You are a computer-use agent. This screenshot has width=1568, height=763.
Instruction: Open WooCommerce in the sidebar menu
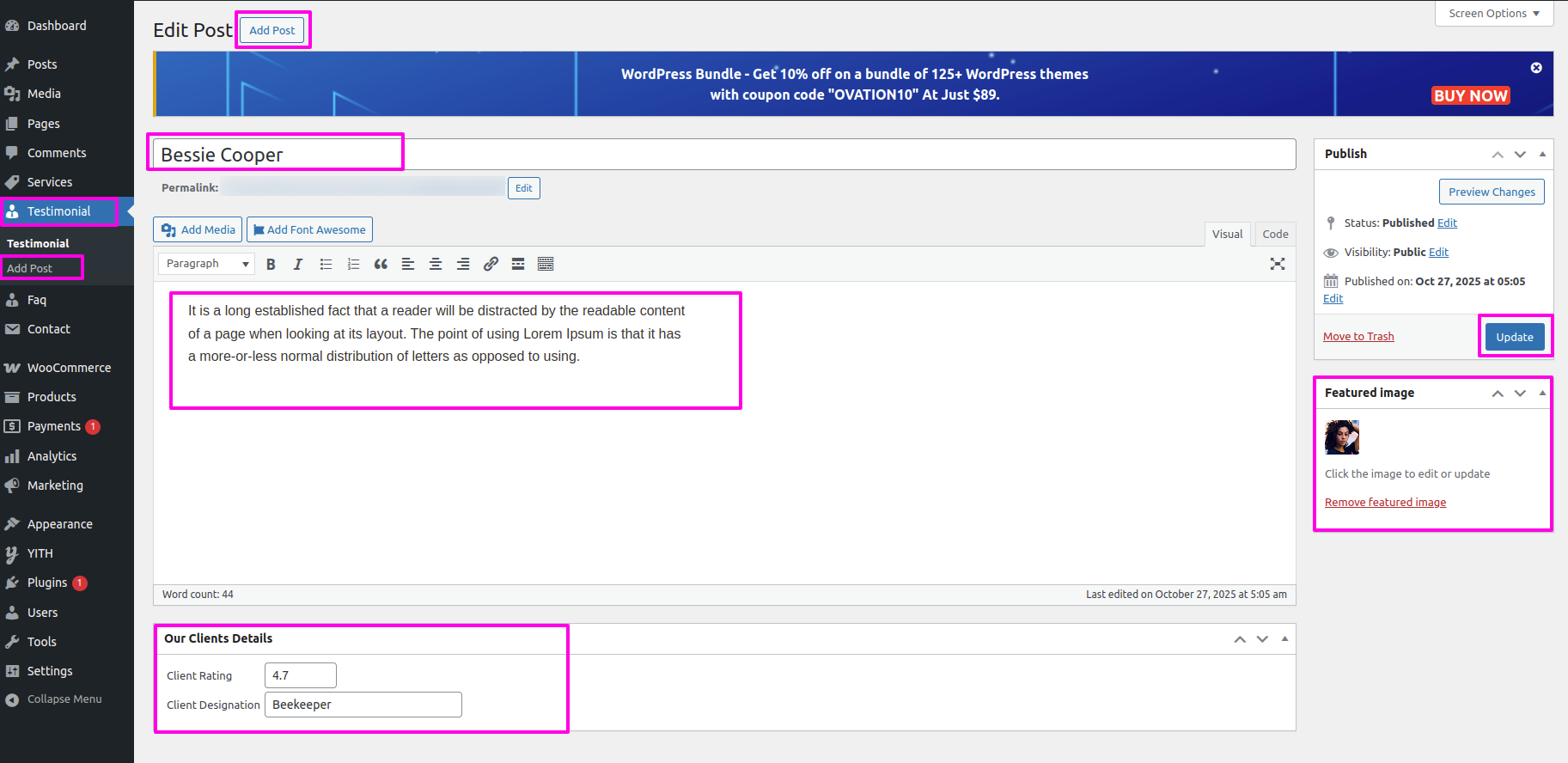click(69, 368)
